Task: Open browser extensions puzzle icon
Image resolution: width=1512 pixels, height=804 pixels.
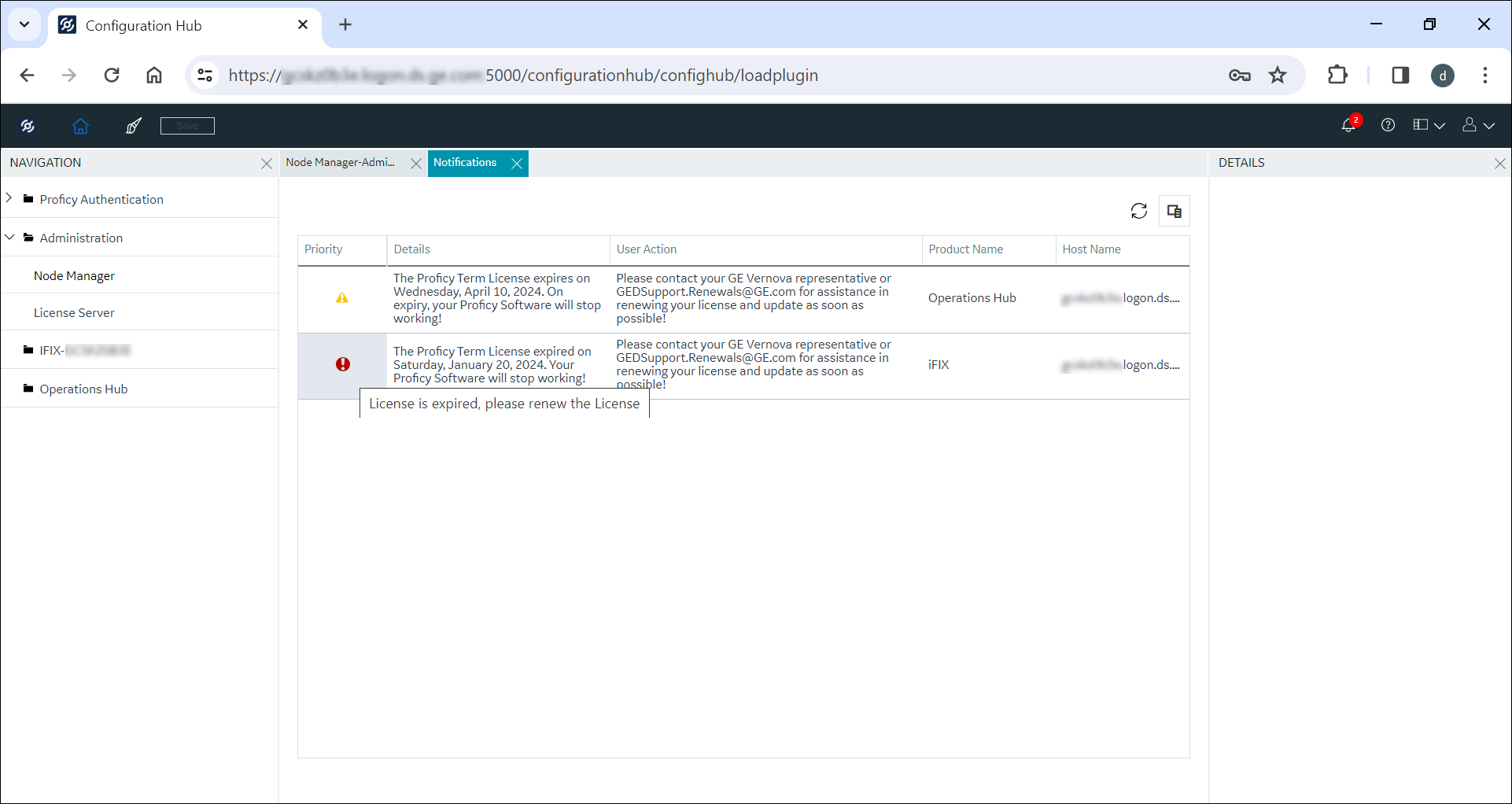Action: 1337,76
